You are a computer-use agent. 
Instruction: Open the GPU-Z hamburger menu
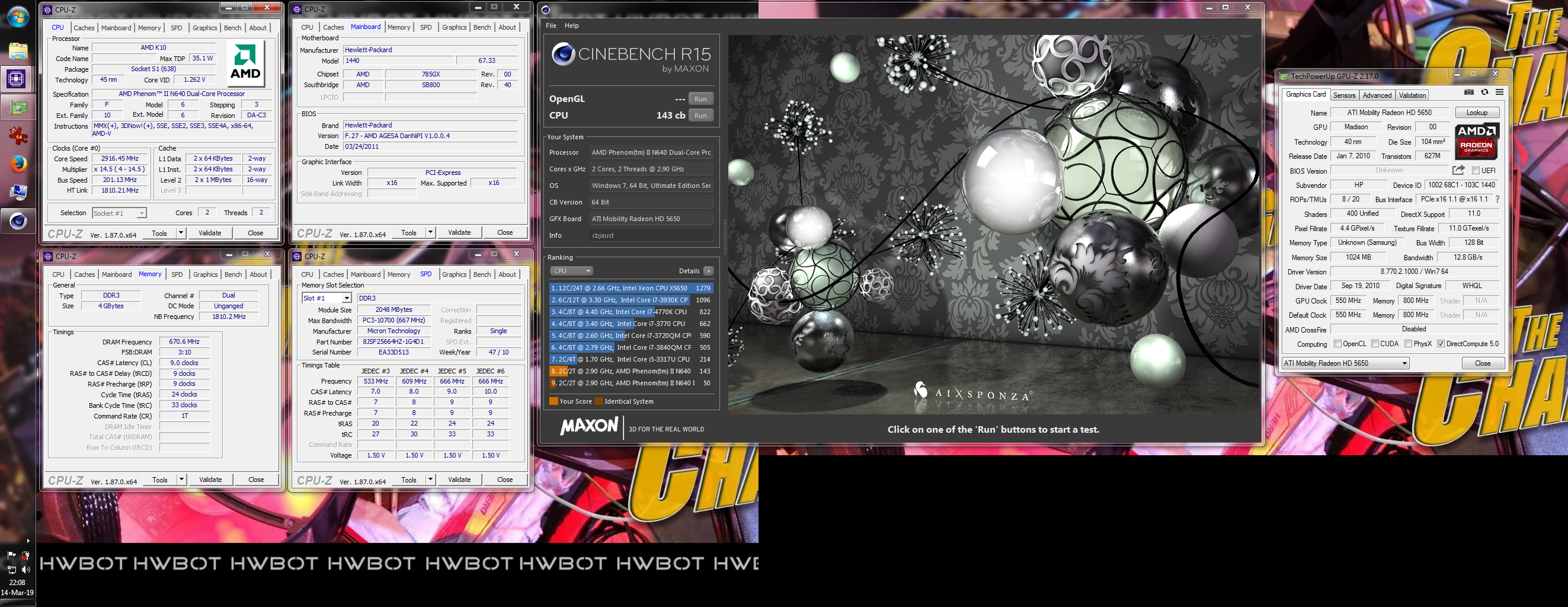(x=1500, y=92)
